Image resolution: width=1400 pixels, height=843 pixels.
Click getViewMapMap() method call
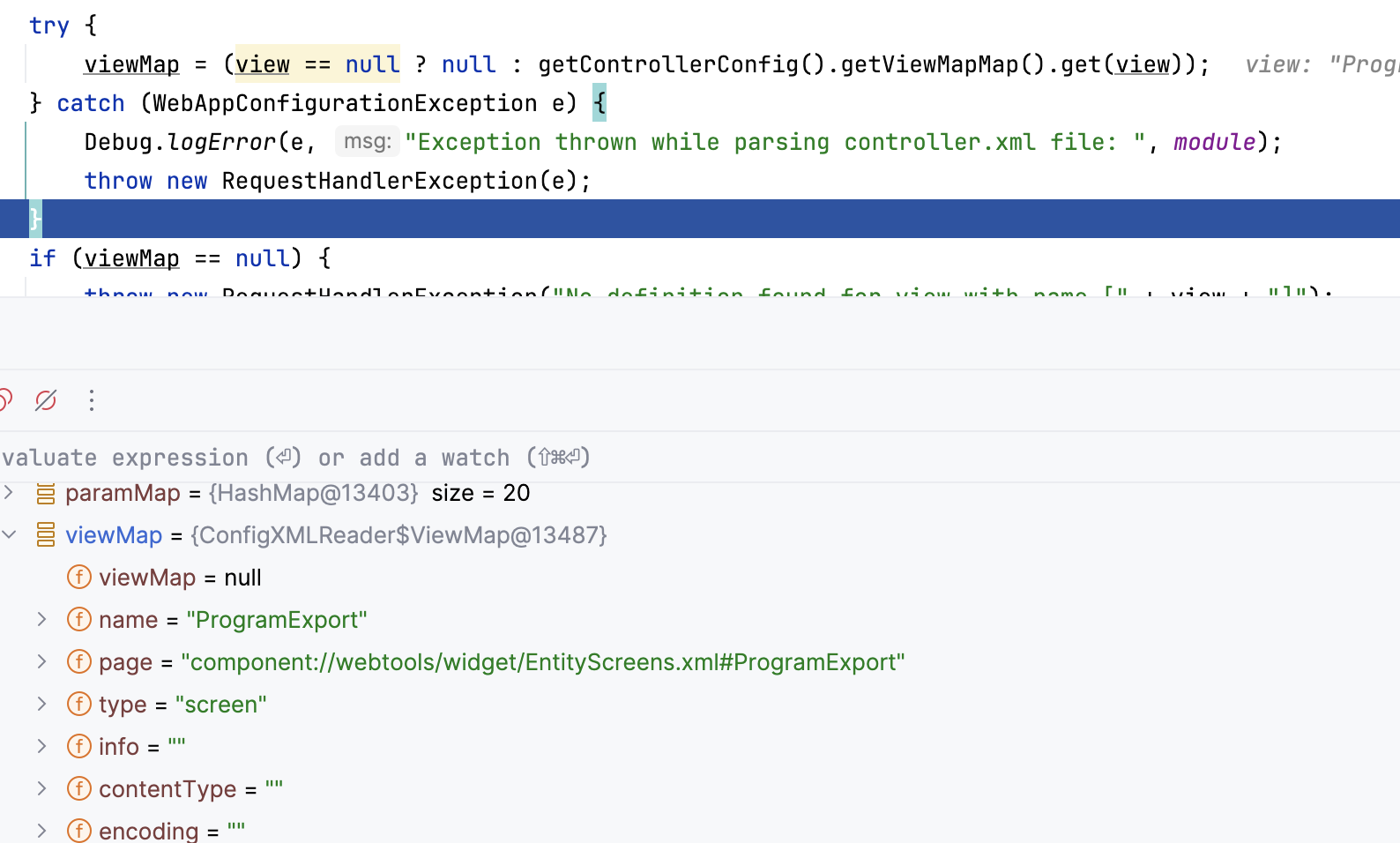click(x=942, y=64)
